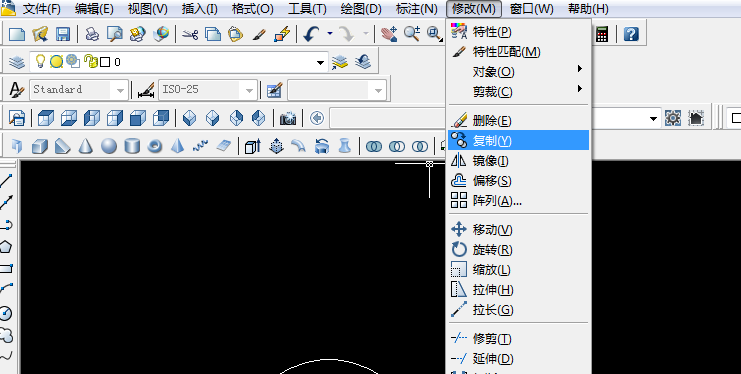
Task: Select the Line draw tool
Action: pyautogui.click(x=7, y=180)
